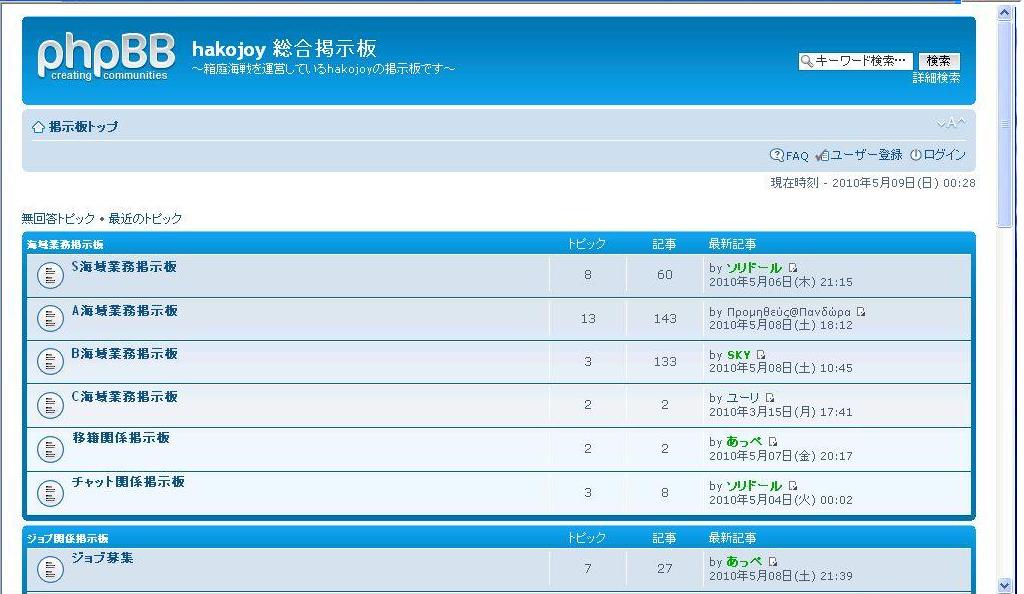Open the FAQ link
This screenshot has width=1024, height=594.
[797, 156]
